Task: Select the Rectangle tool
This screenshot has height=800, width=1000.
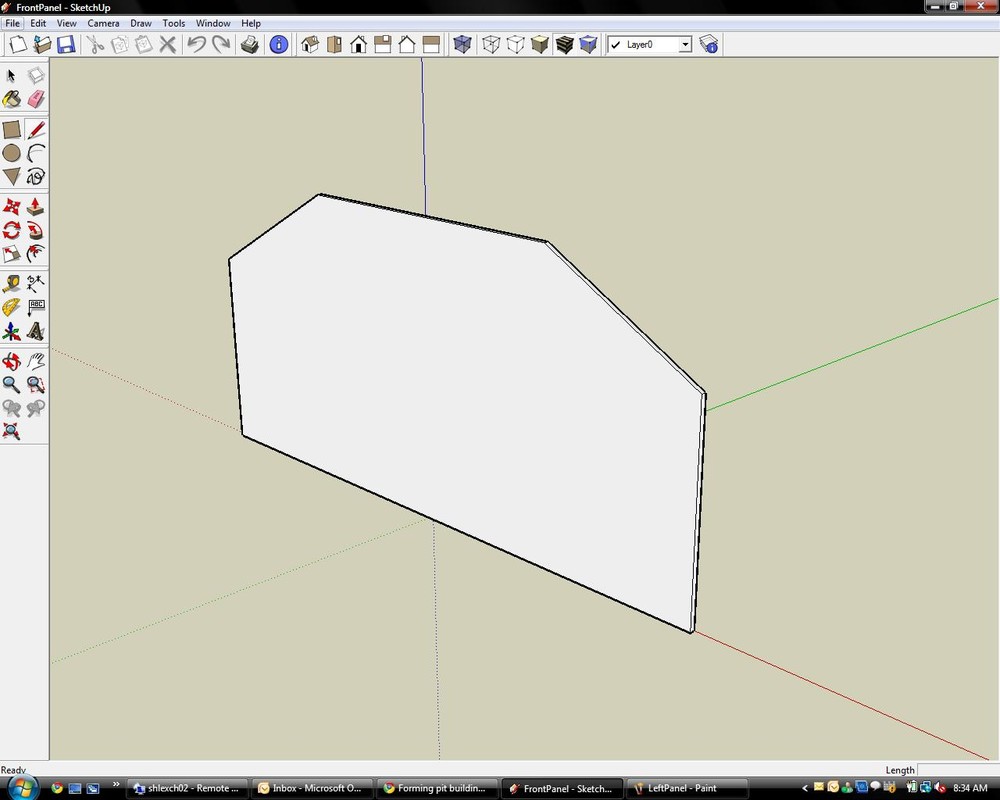Action: point(12,130)
